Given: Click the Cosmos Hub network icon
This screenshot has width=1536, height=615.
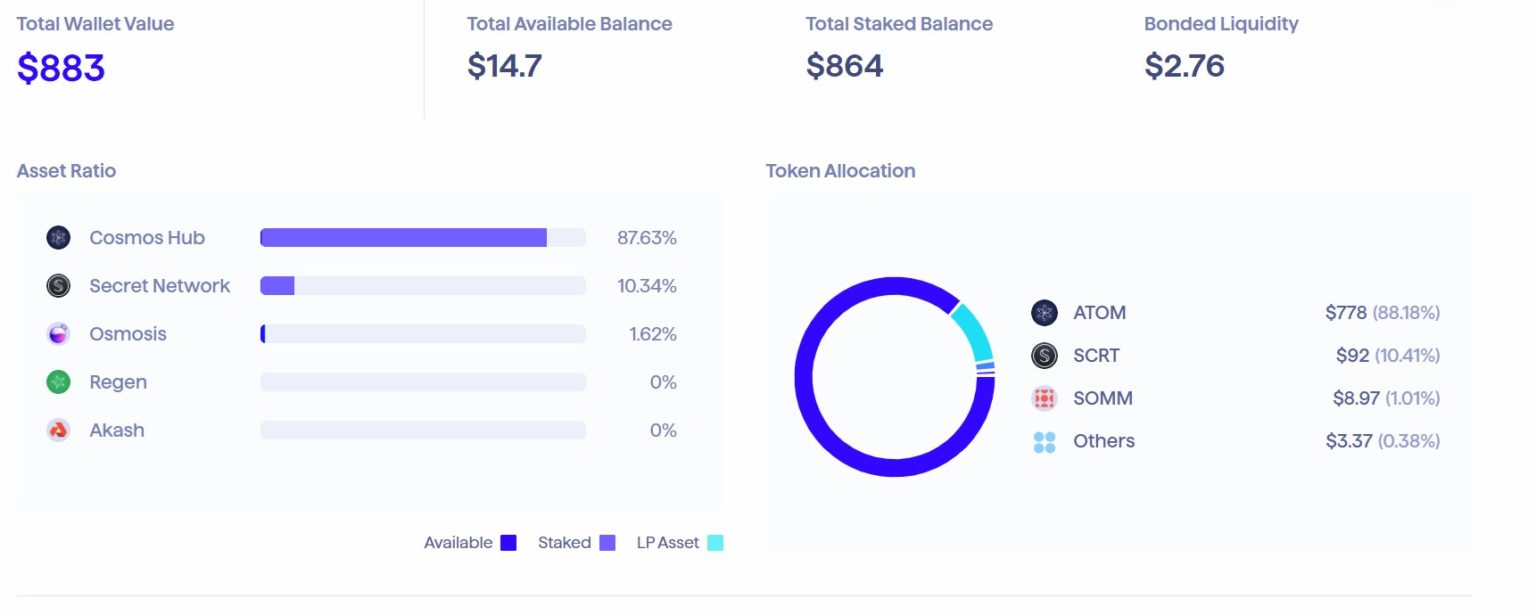Looking at the screenshot, I should point(59,237).
